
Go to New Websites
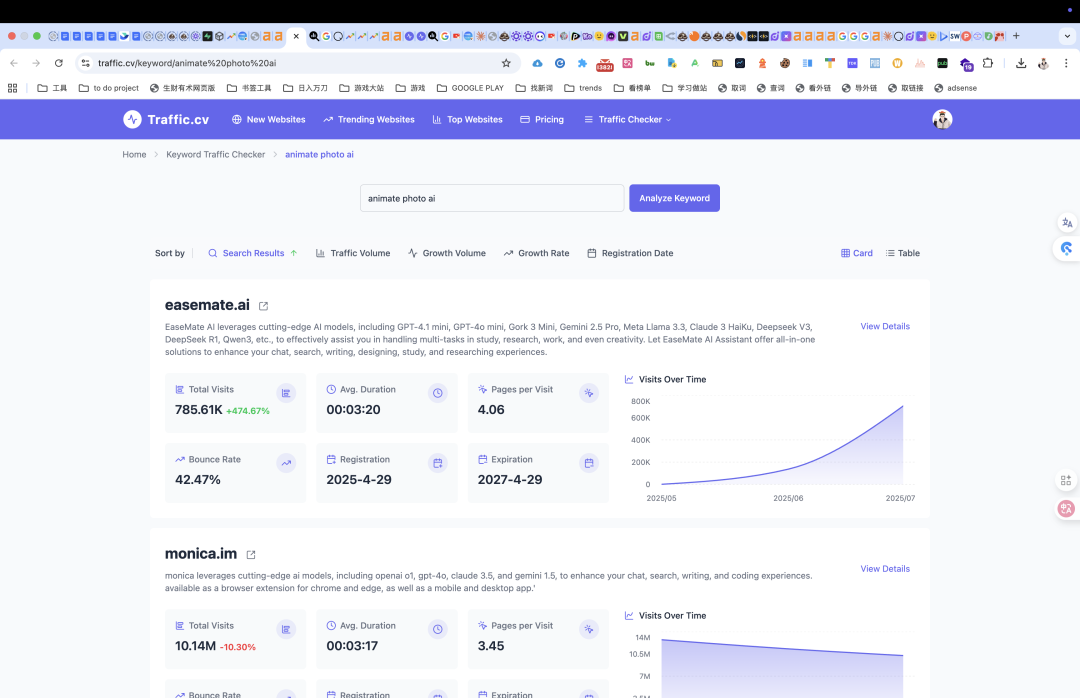pyautogui.click(x=269, y=119)
